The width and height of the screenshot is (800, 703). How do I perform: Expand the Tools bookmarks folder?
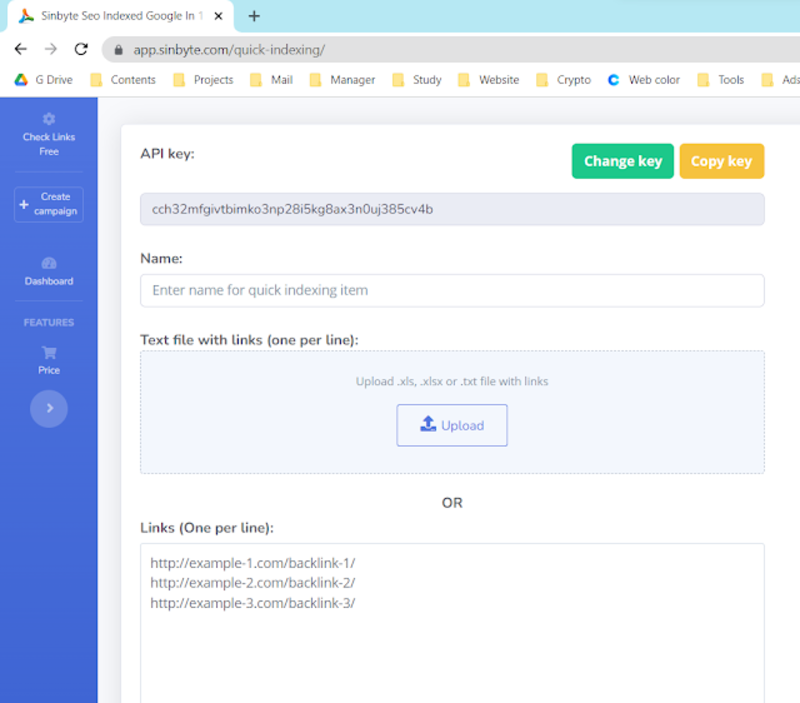[x=728, y=79]
